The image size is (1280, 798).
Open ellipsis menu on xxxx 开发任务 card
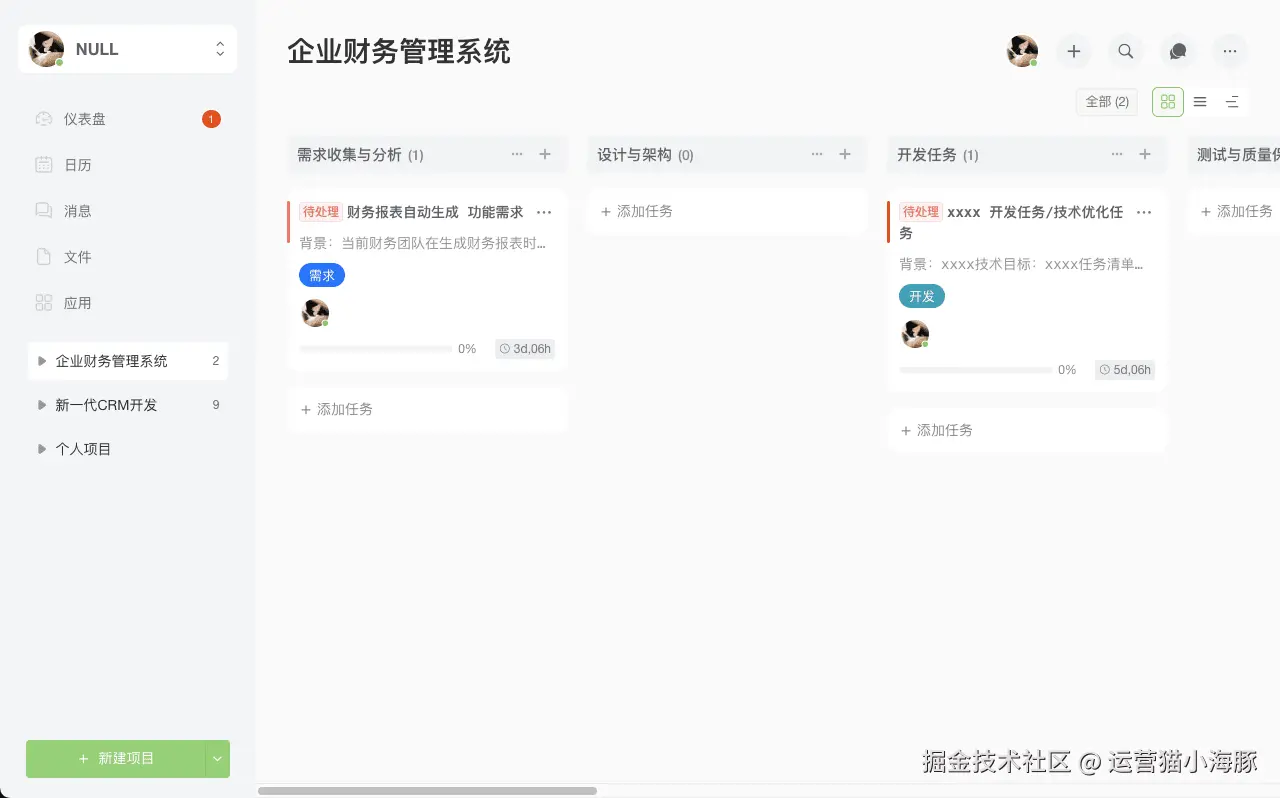pyautogui.click(x=1144, y=212)
